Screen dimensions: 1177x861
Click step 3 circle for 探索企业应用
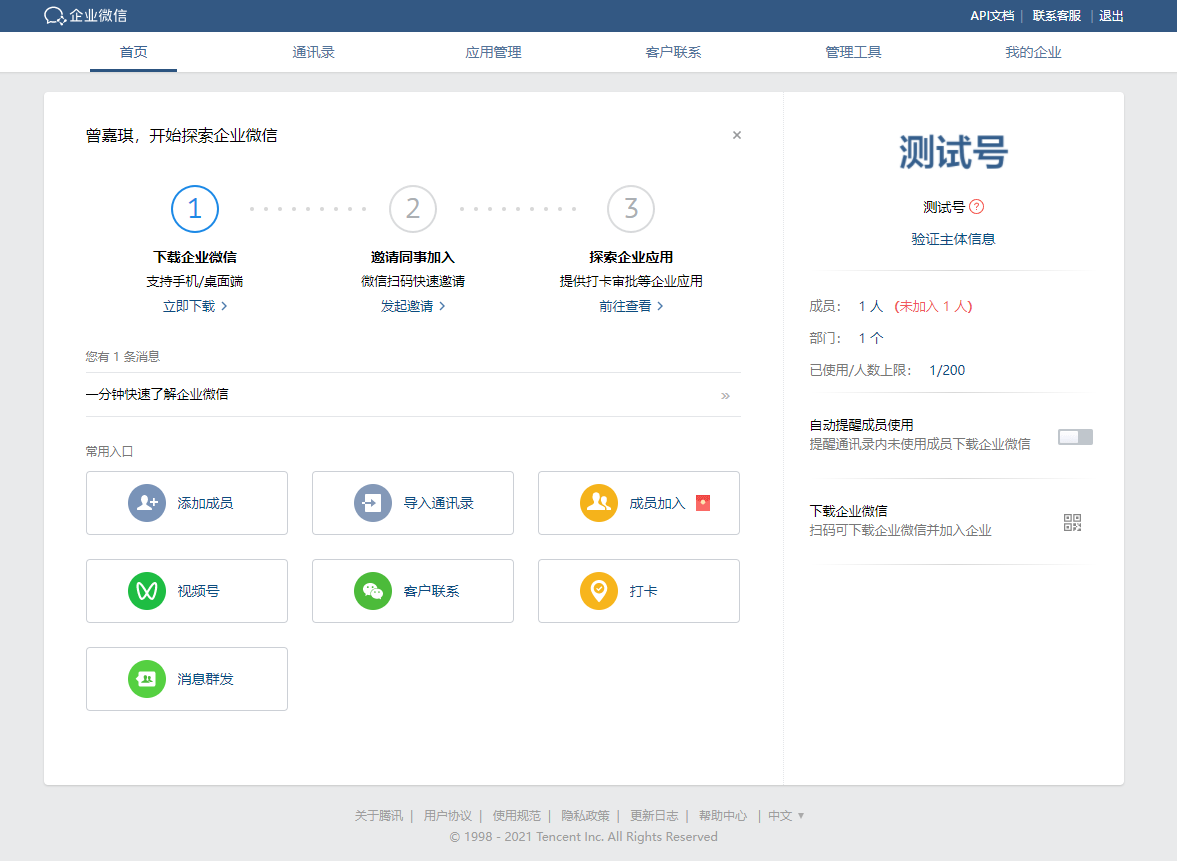pos(631,209)
